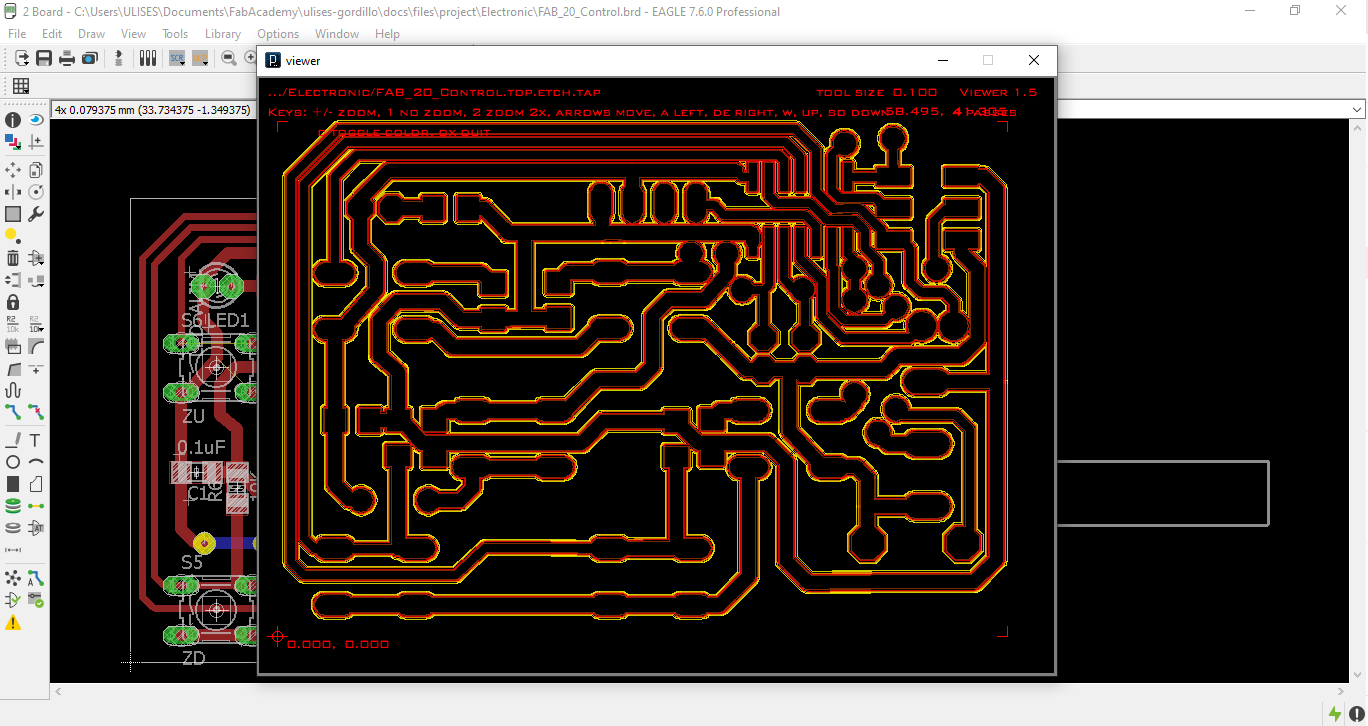Close the viewer window
This screenshot has width=1368, height=726.
(x=1034, y=60)
